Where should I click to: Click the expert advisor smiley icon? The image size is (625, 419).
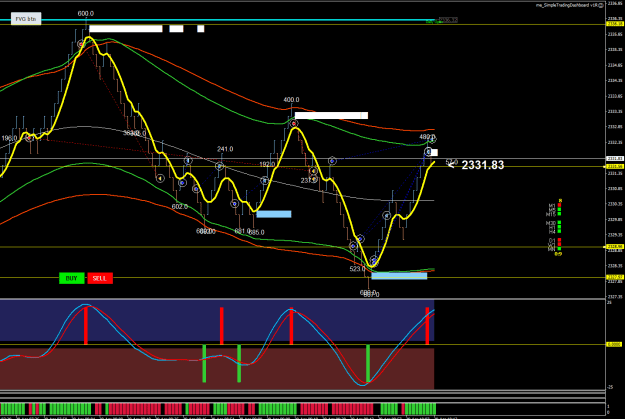pos(601,5)
